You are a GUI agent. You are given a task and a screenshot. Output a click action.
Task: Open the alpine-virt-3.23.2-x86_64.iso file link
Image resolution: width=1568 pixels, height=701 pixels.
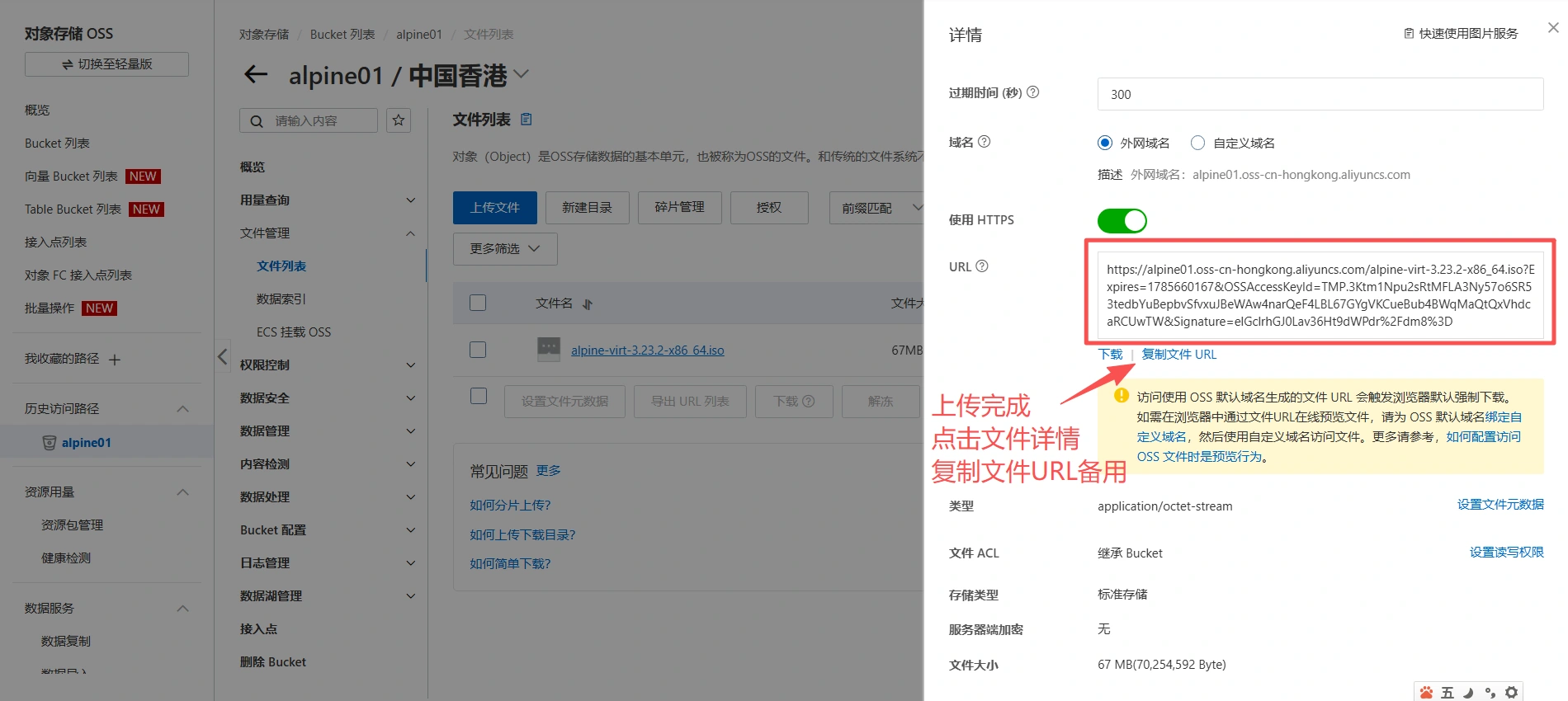(648, 350)
